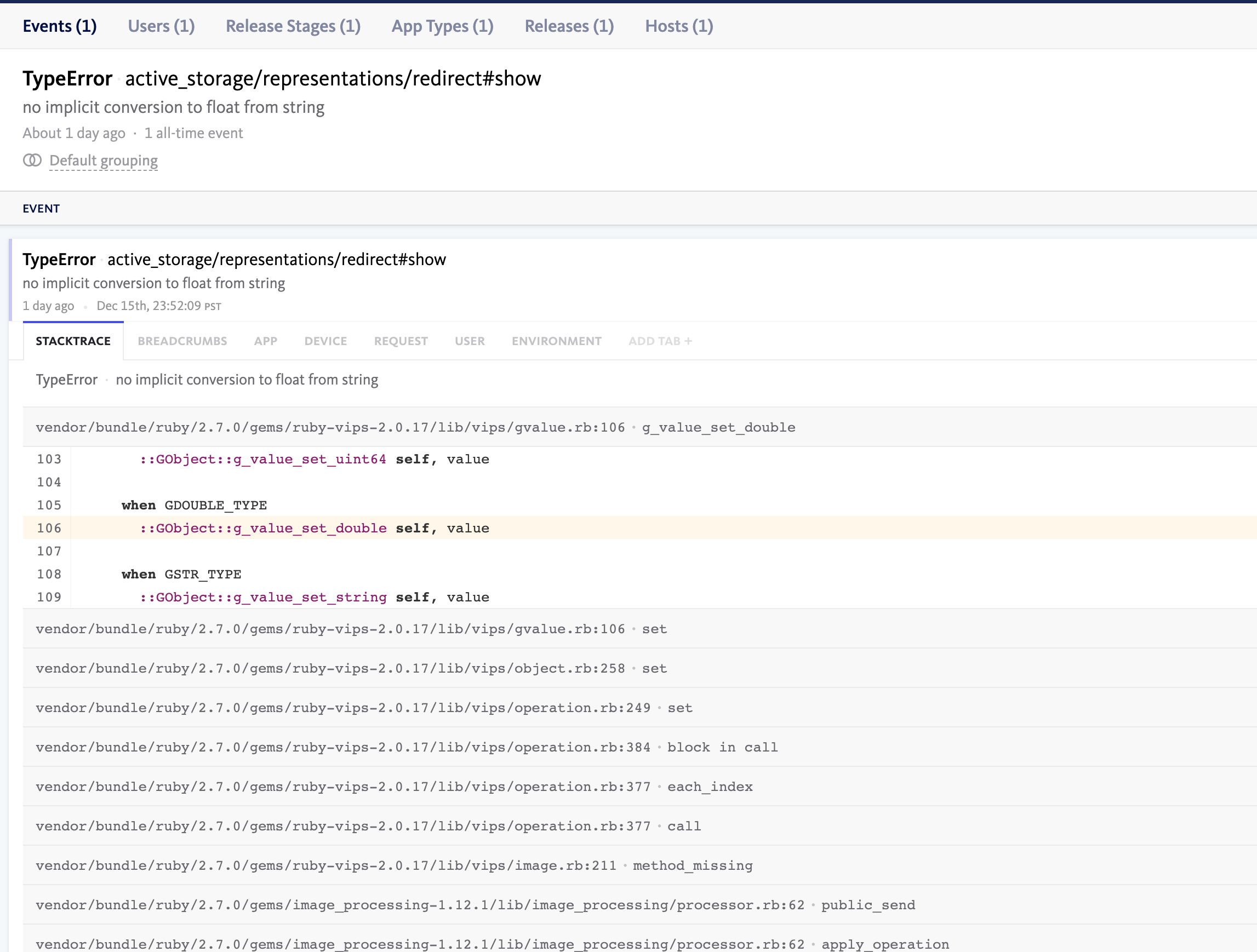Collapse the gvalue.rb:106 g_value_set_double frame

pos(415,427)
